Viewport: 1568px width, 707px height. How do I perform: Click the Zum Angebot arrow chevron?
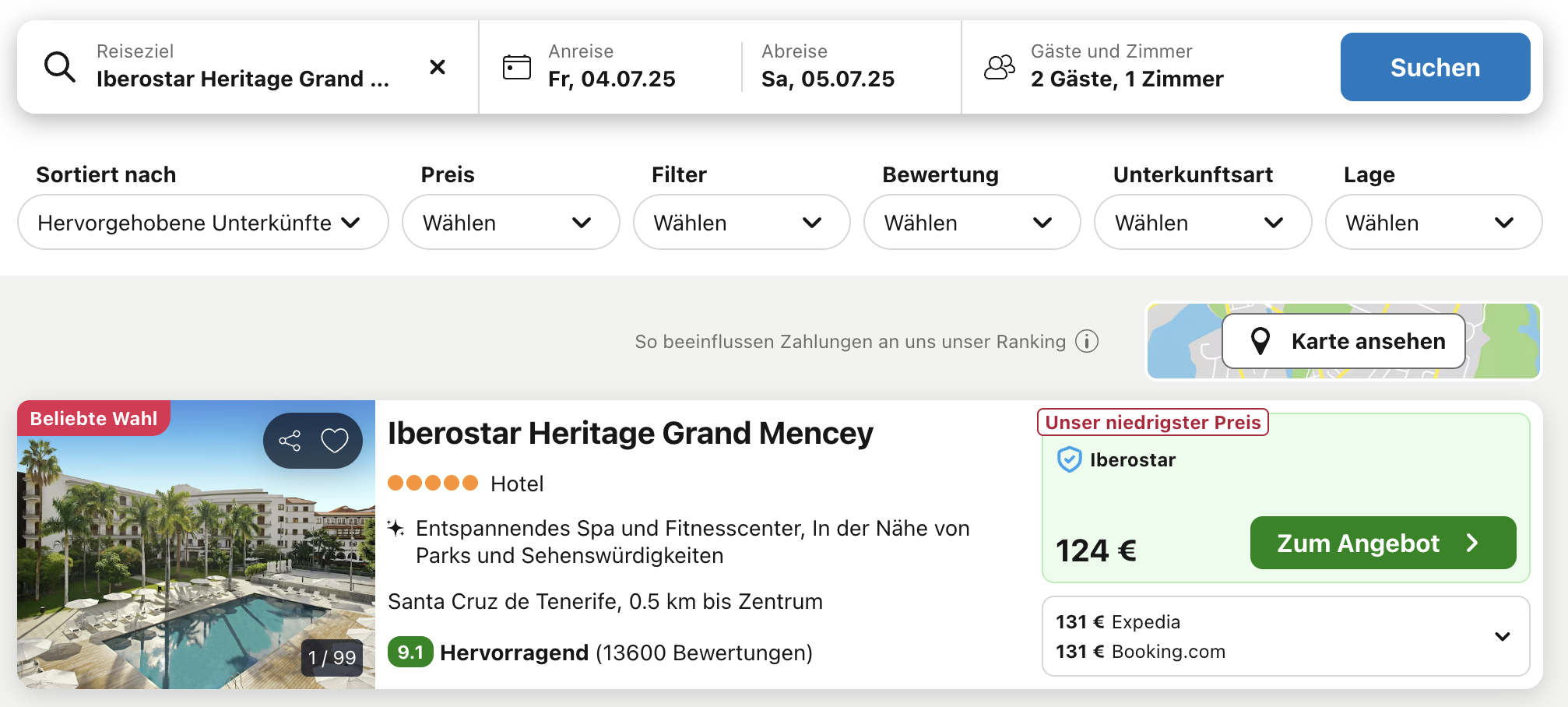1472,543
